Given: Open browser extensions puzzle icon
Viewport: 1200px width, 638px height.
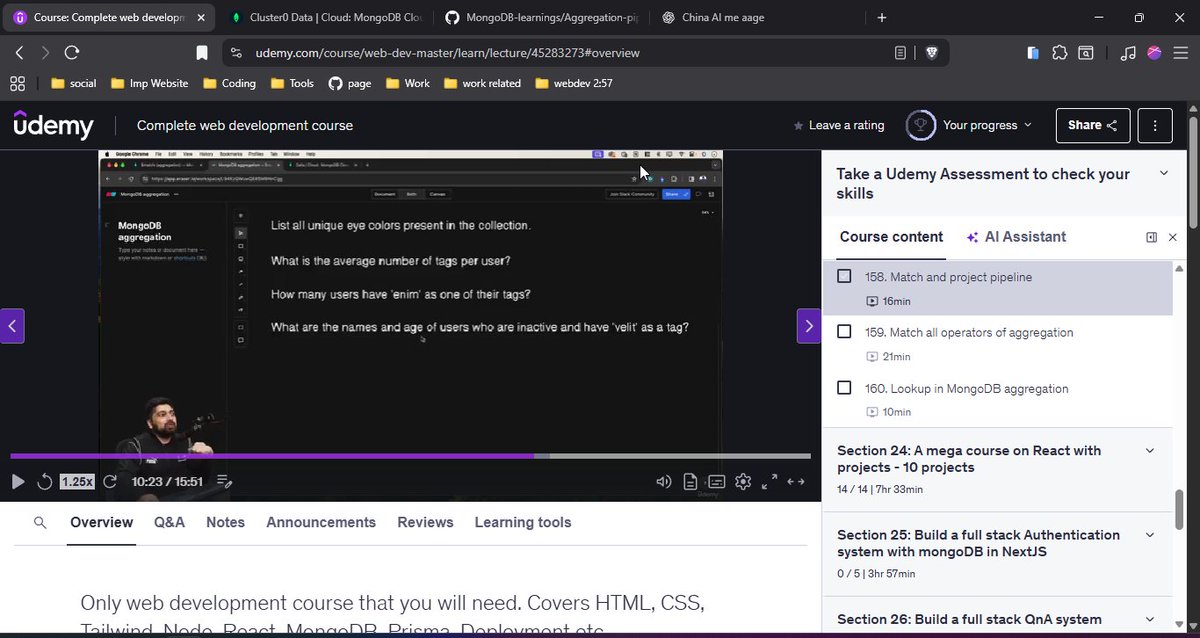Looking at the screenshot, I should click(x=1059, y=53).
